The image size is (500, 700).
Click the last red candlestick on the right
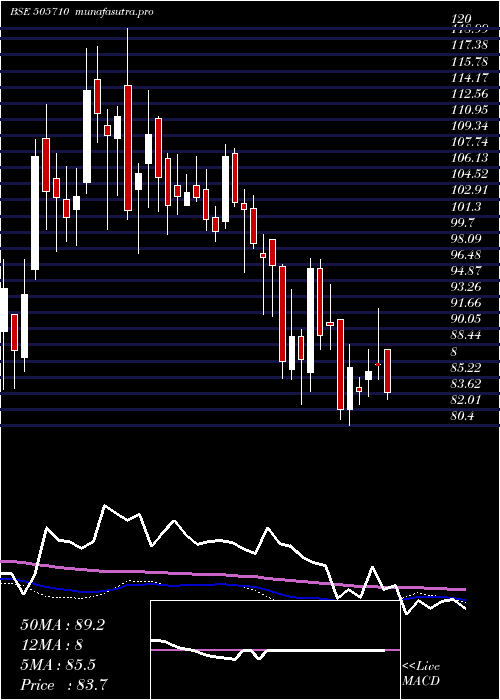(388, 371)
